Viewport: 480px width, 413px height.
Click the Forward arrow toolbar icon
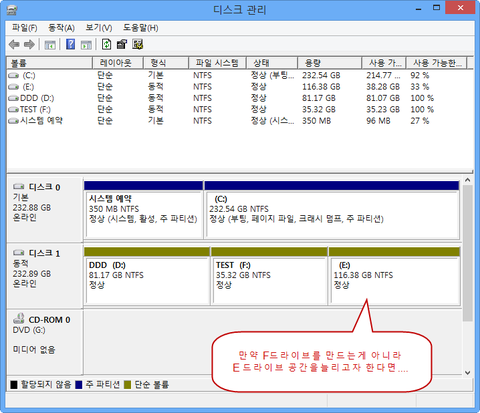tap(29, 44)
